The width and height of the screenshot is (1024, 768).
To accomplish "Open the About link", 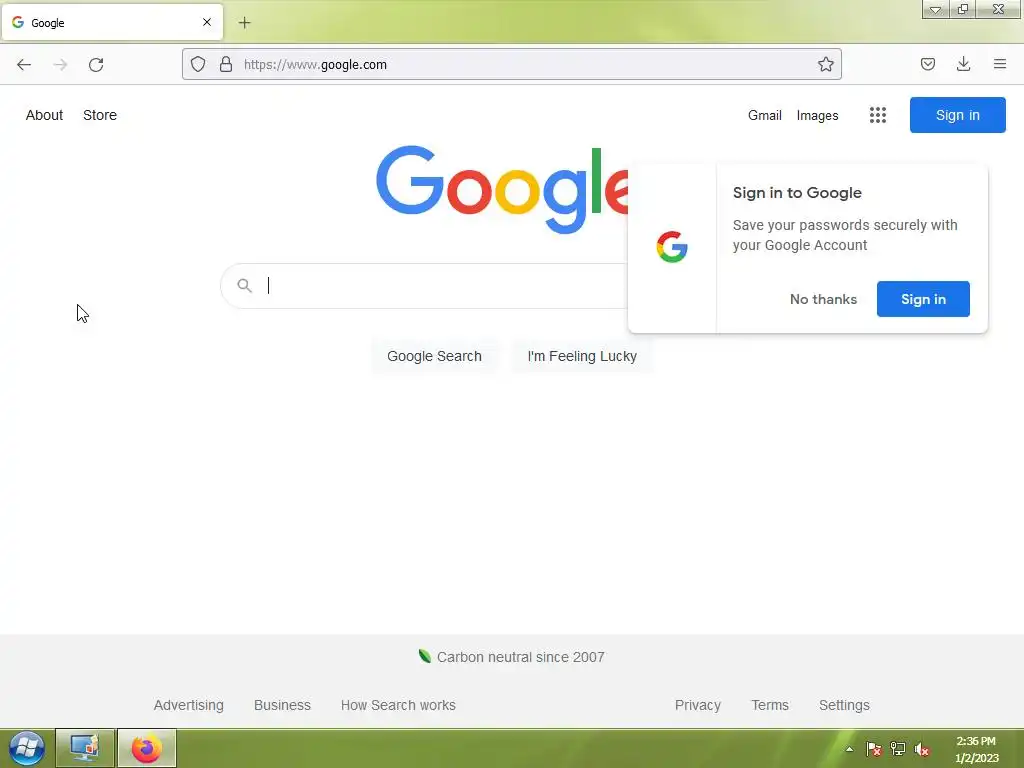I will click(44, 115).
